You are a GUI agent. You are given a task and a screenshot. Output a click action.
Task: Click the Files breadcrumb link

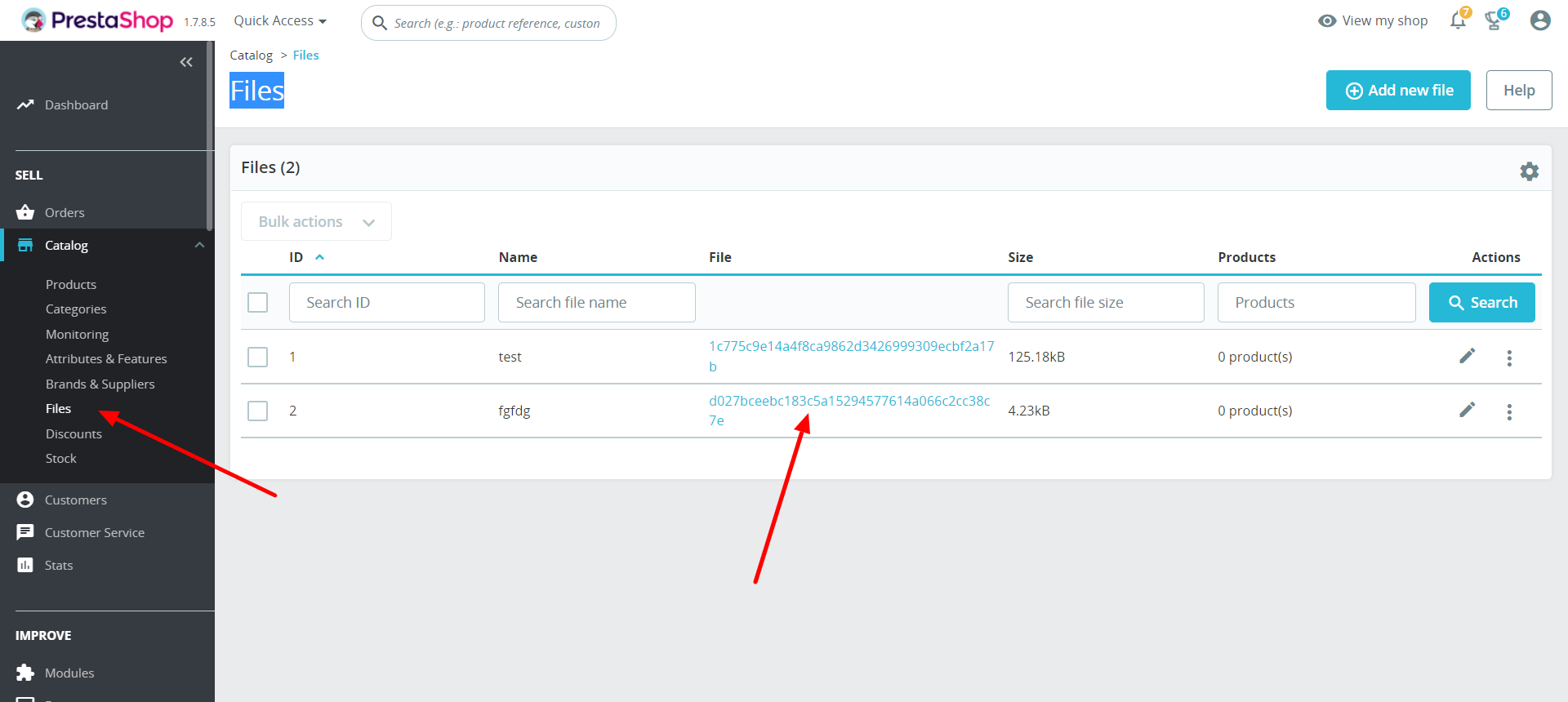coord(305,55)
